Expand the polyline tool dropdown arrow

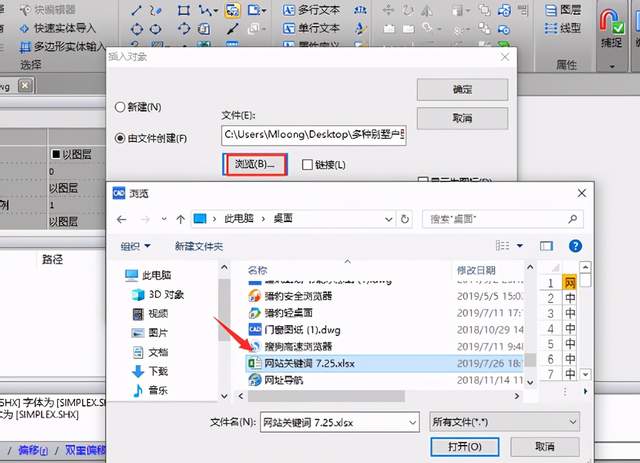coord(216,11)
